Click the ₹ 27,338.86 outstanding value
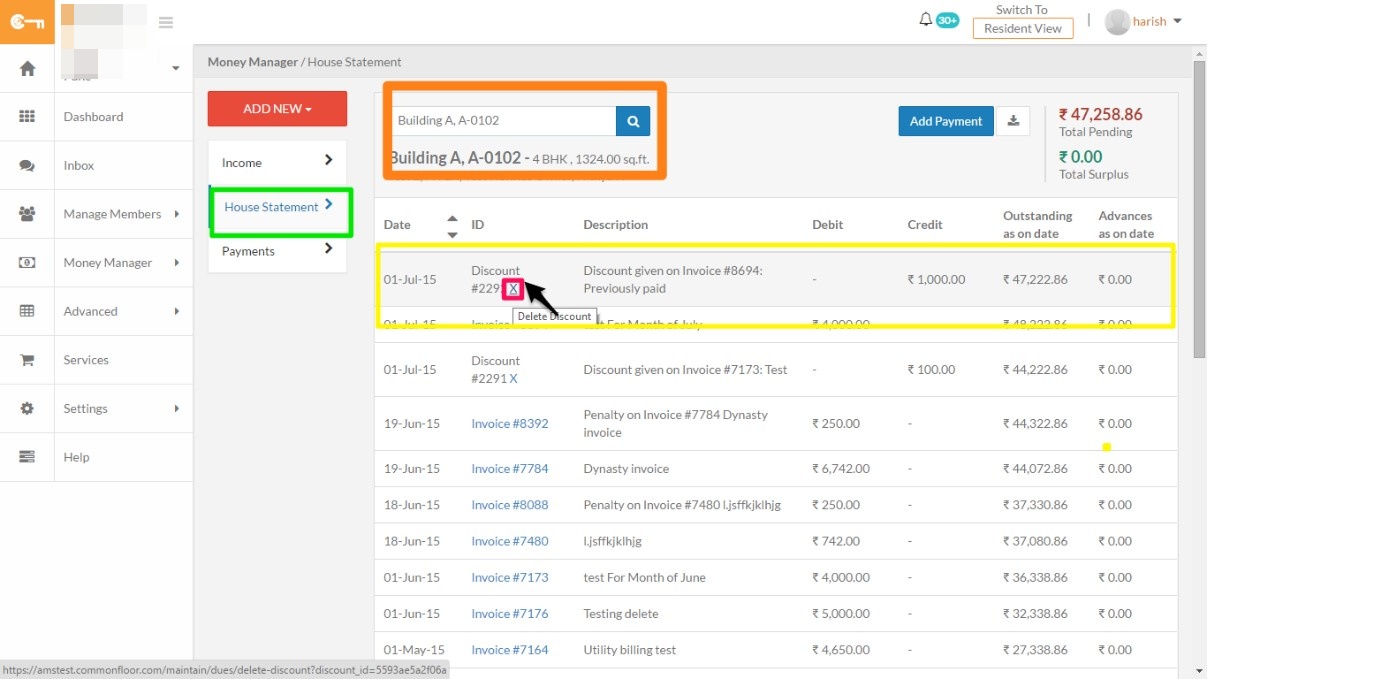 (x=1035, y=650)
